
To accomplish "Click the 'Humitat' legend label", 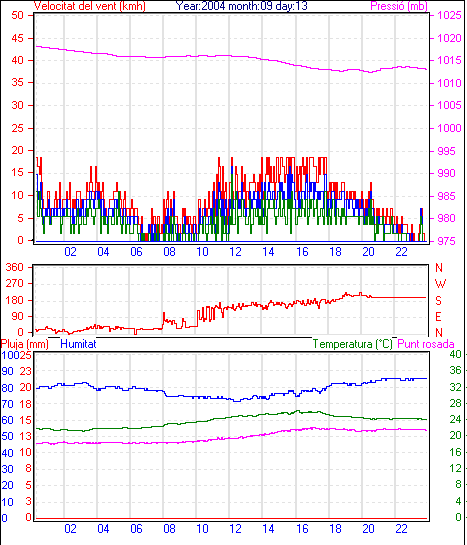I will click(x=78, y=344).
